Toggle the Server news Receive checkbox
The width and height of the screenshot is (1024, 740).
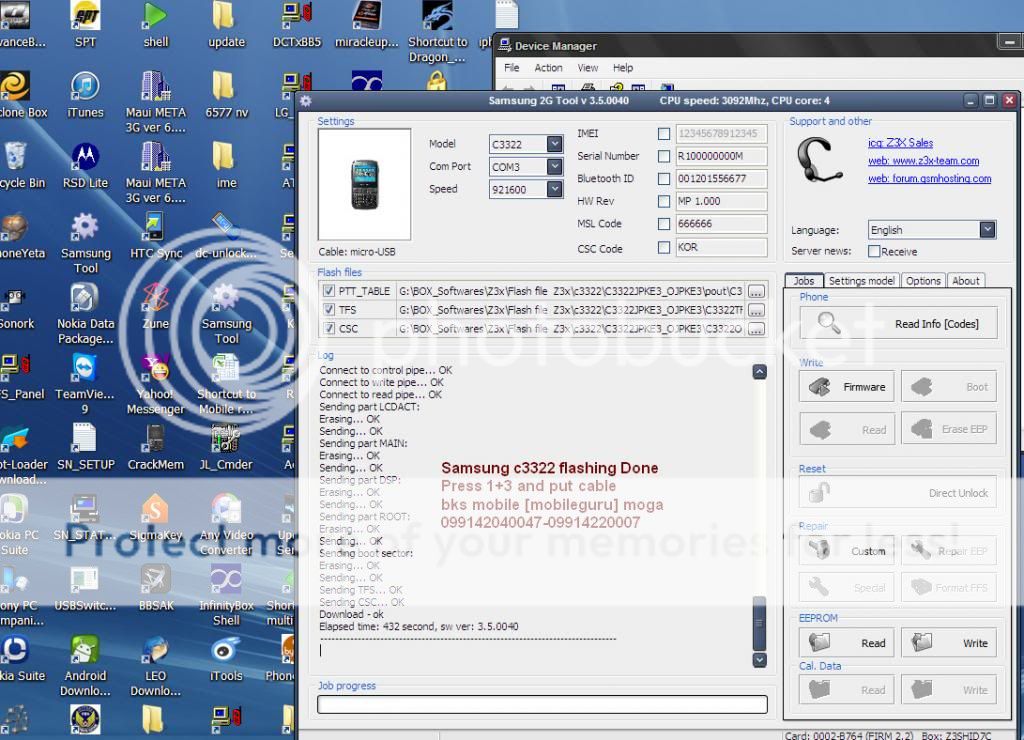pyautogui.click(x=874, y=251)
